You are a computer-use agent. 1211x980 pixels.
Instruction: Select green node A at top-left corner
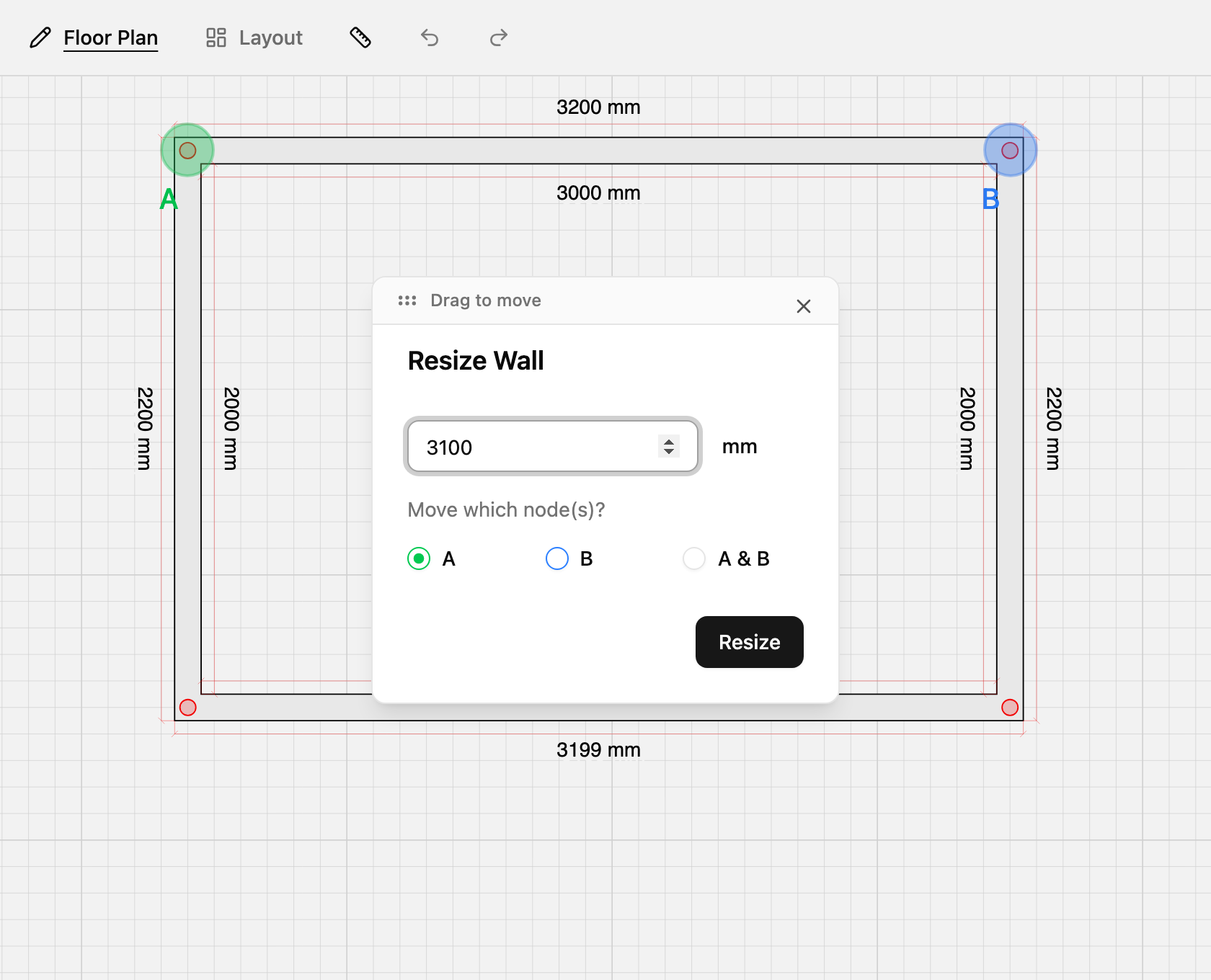(x=187, y=150)
